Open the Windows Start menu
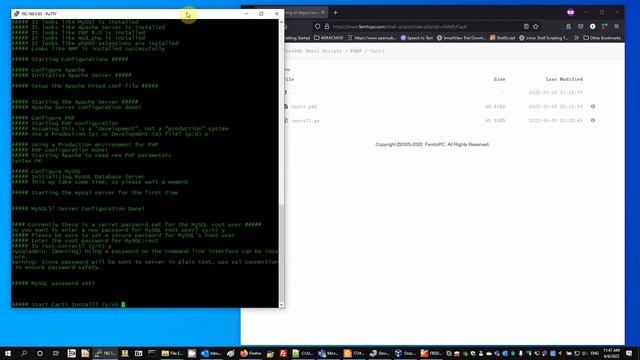The width and height of the screenshot is (640, 360). (8, 353)
